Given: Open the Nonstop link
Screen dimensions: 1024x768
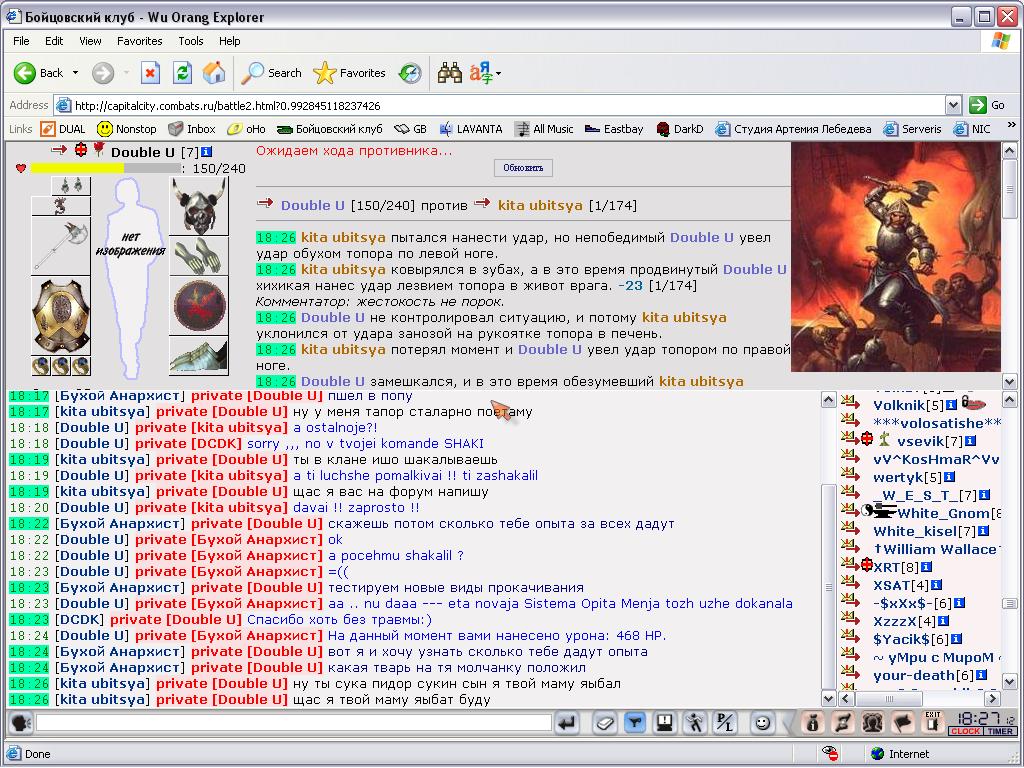Looking at the screenshot, I should [127, 129].
